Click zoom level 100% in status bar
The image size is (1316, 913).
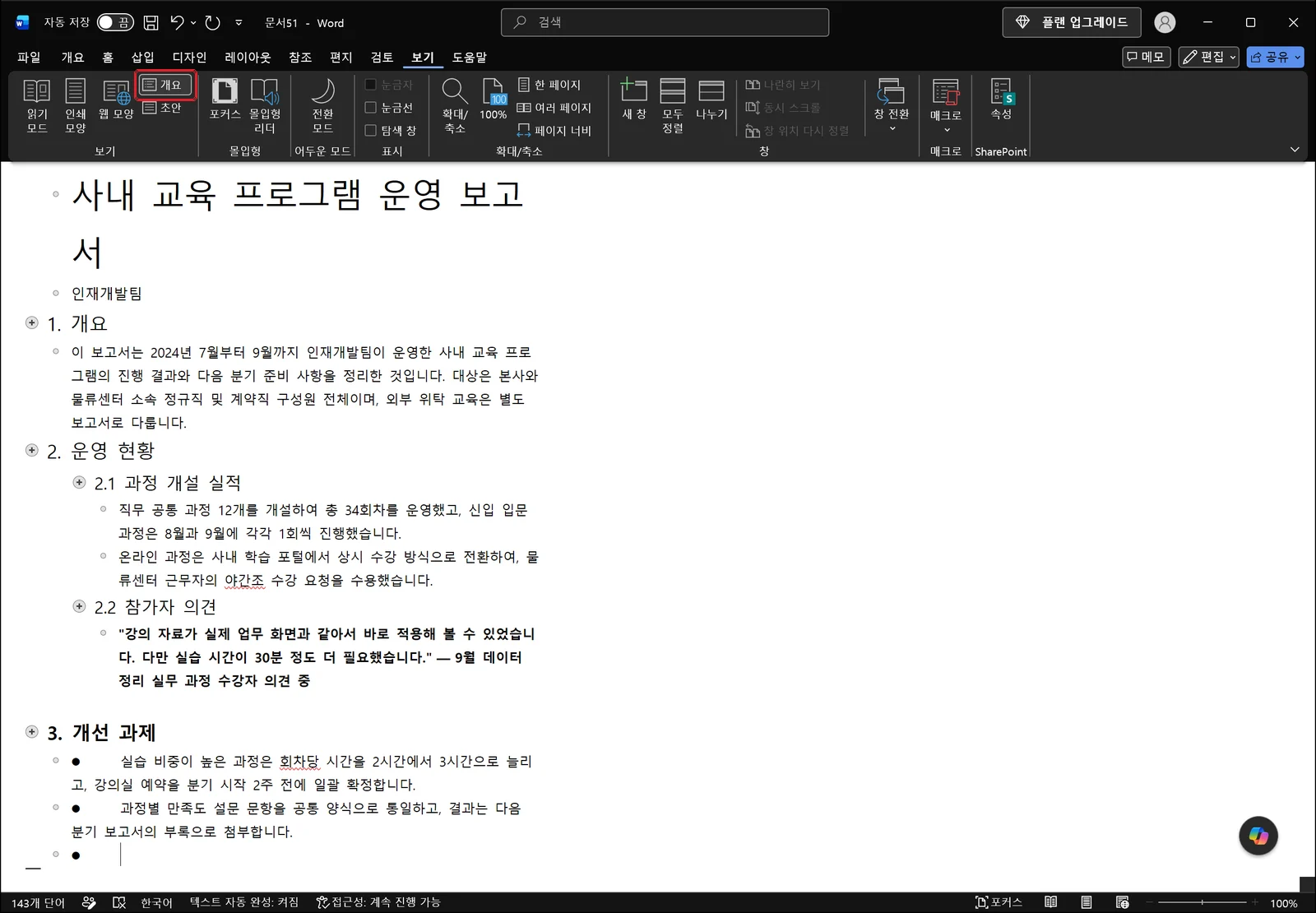[x=1284, y=903]
